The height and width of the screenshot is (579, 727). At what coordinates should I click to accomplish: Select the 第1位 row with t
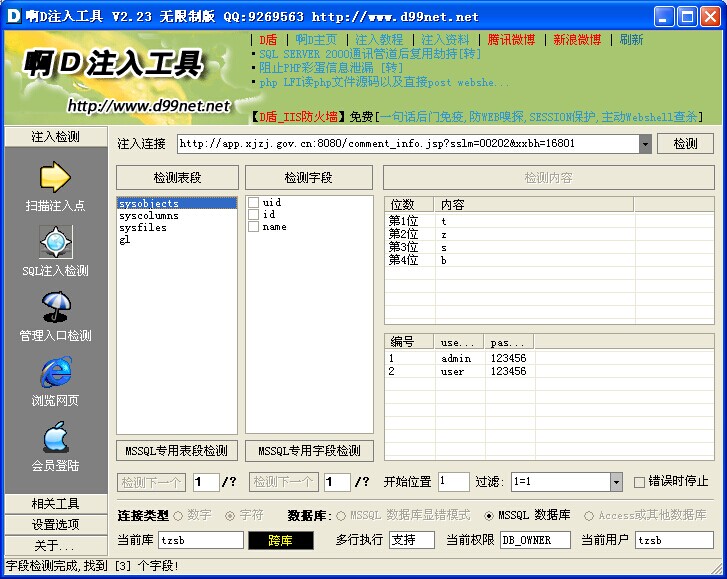[x=549, y=221]
